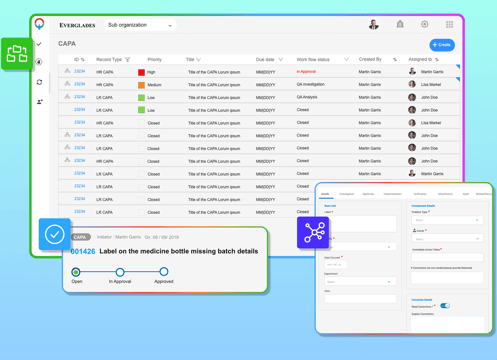Click John Doe avatar in QA Analysis row
Image resolution: width=497 pixels, height=360 pixels.
pos(412,97)
